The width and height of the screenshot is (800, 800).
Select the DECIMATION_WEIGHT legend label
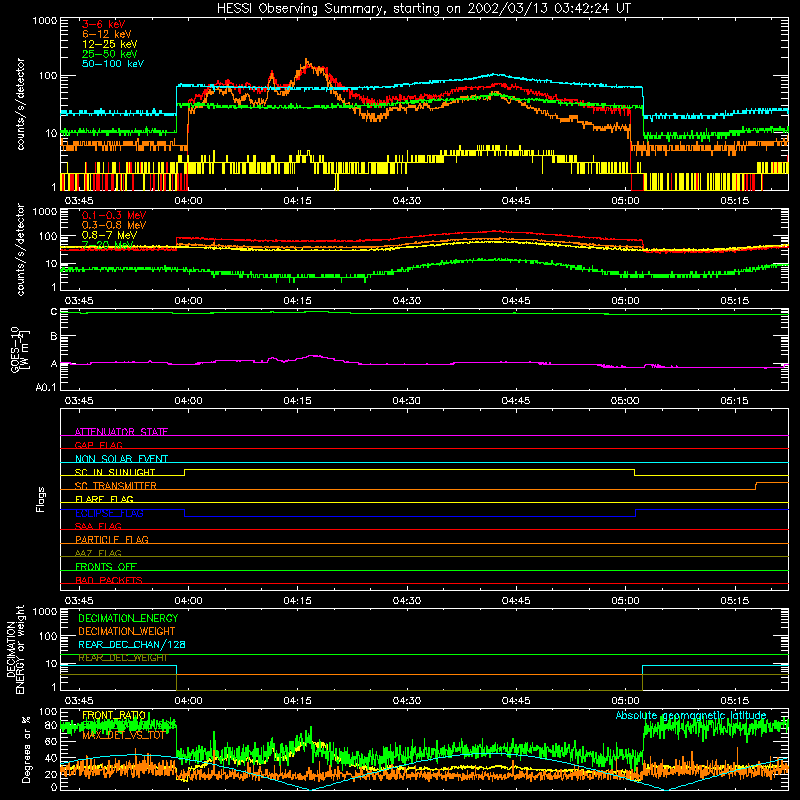(x=127, y=631)
